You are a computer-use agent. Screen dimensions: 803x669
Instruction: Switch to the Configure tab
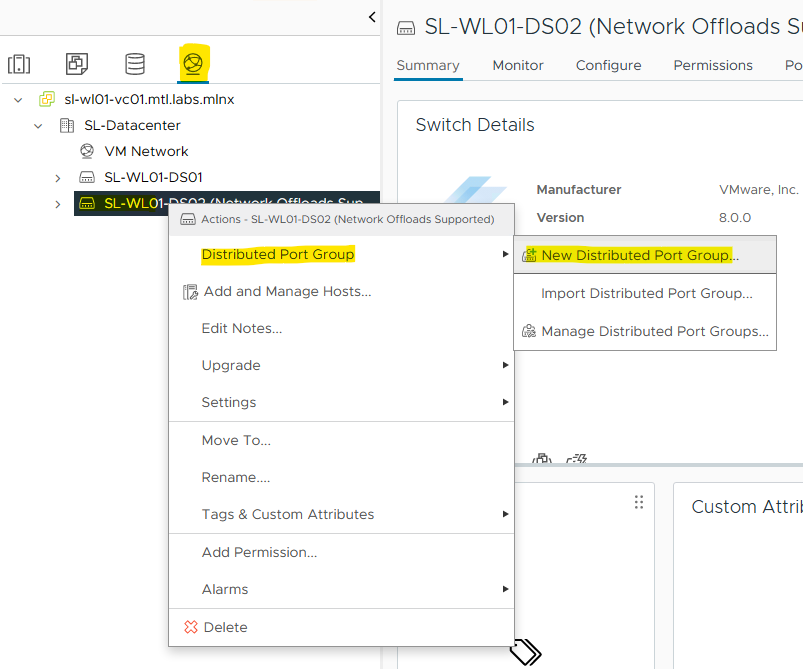coord(608,66)
